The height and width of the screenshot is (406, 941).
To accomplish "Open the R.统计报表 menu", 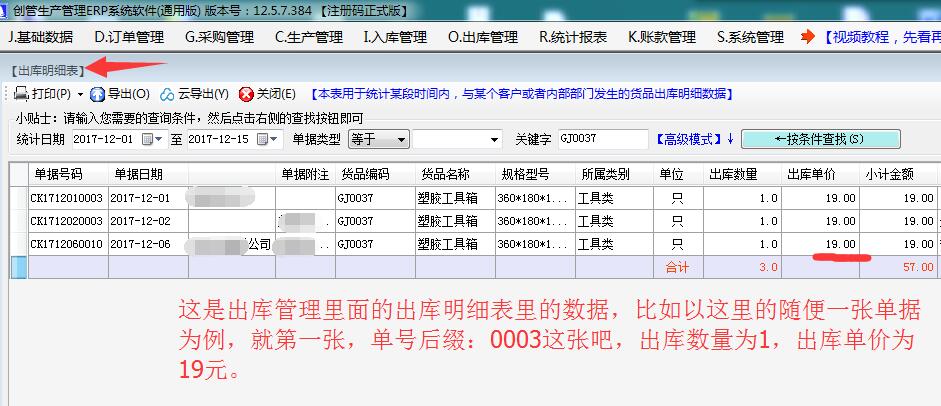I will click(x=573, y=37).
